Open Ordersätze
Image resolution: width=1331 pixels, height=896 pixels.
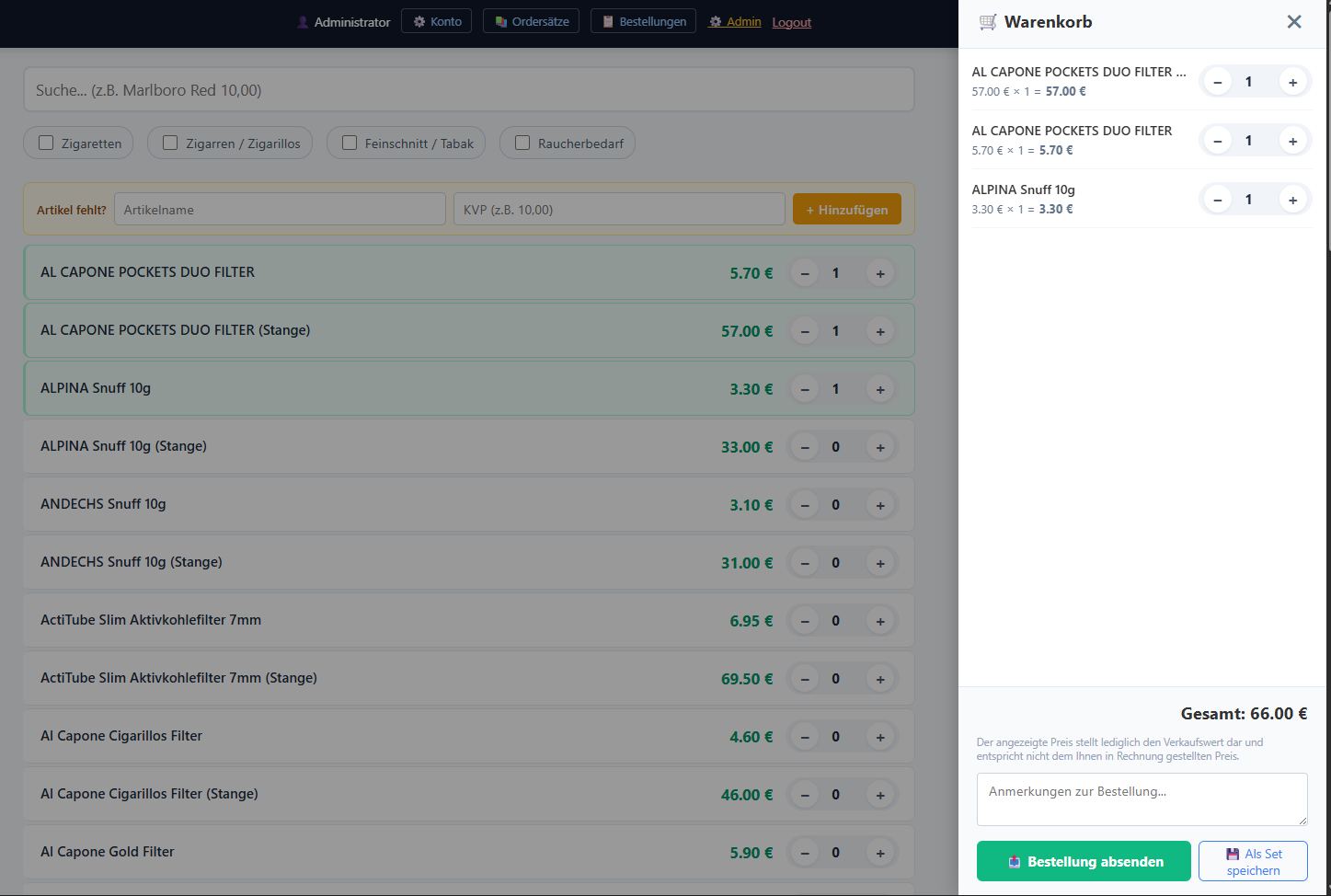coord(531,21)
